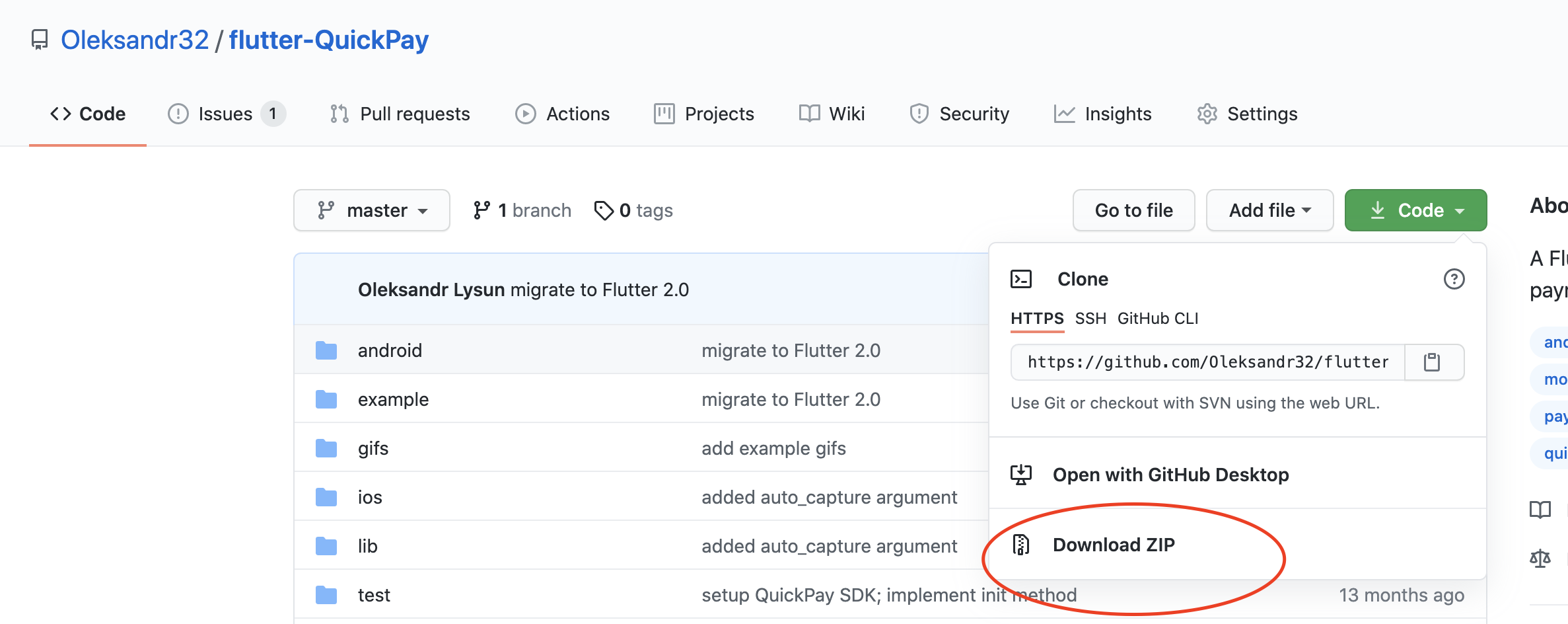The height and width of the screenshot is (624, 1568).
Task: Click the terminal icon beside Clone heading
Action: [1021, 278]
